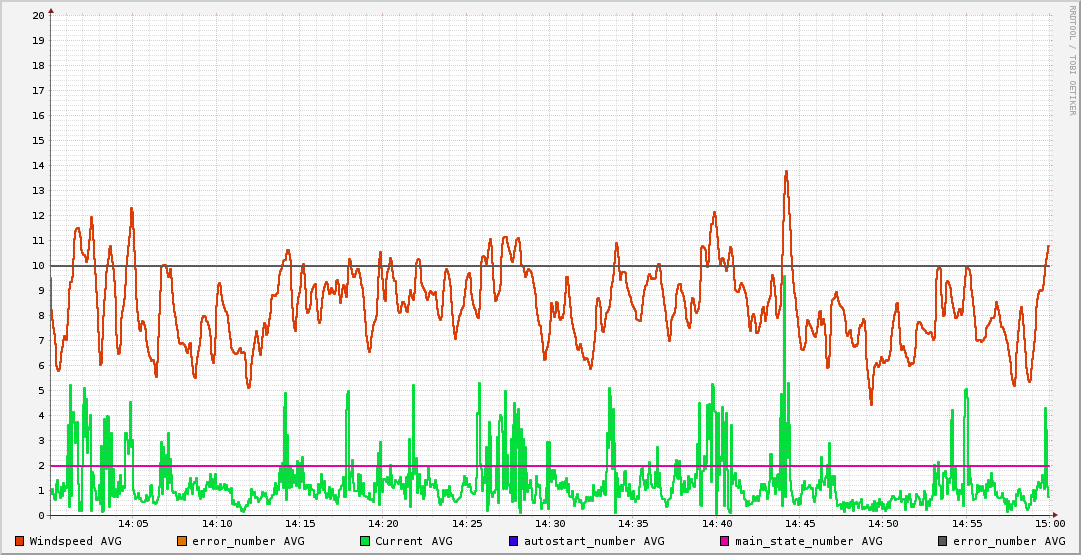Click the autostart_number AVG legend label
Viewport: 1081px width, 555px height.
tap(594, 541)
